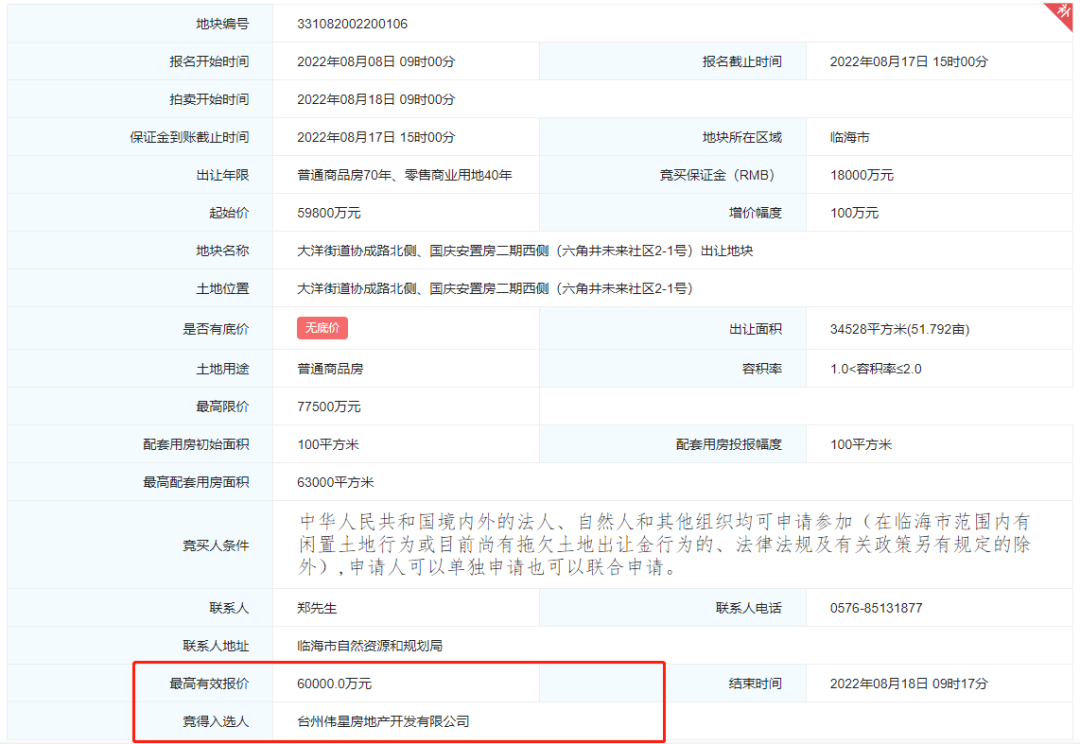Click the 最高配套用房面积 value 63000平方米
Screen dimensions: 1080x744
tap(335, 483)
